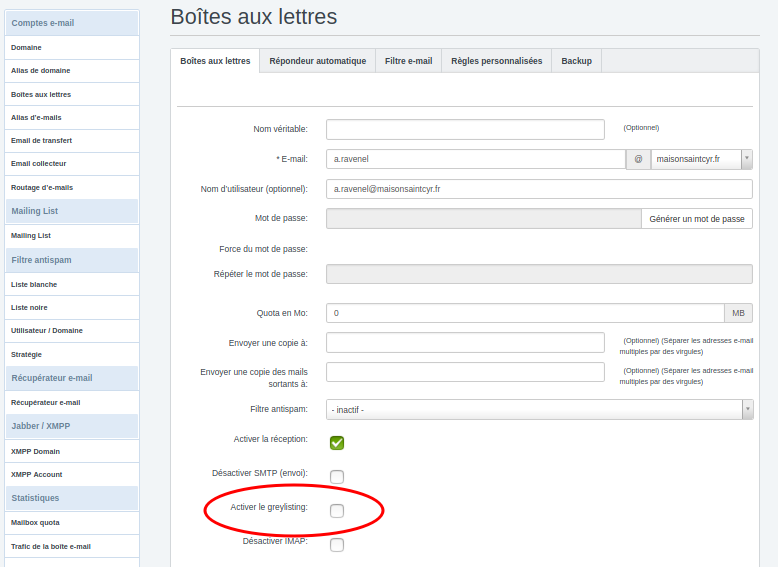Open the Liste blanche antispam page
The image size is (778, 567).
click(34, 284)
